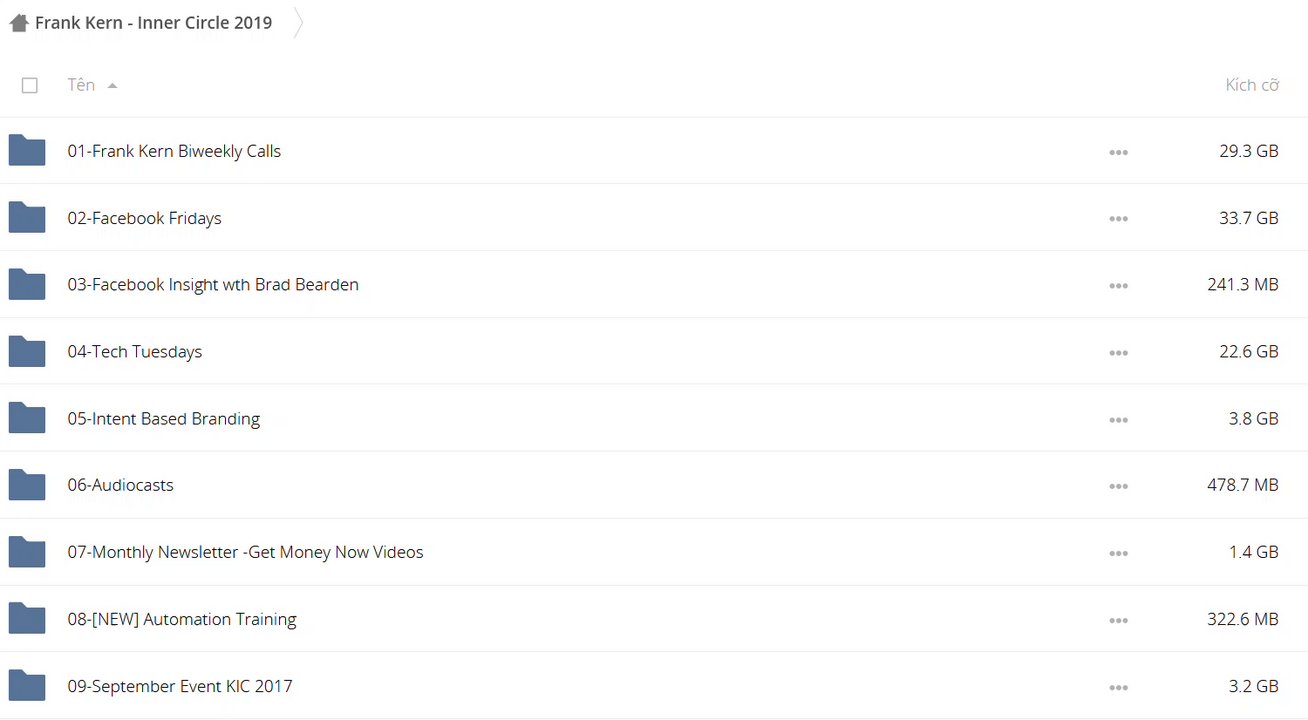Click folder icon for 06-Audiocasts

[x=27, y=485]
